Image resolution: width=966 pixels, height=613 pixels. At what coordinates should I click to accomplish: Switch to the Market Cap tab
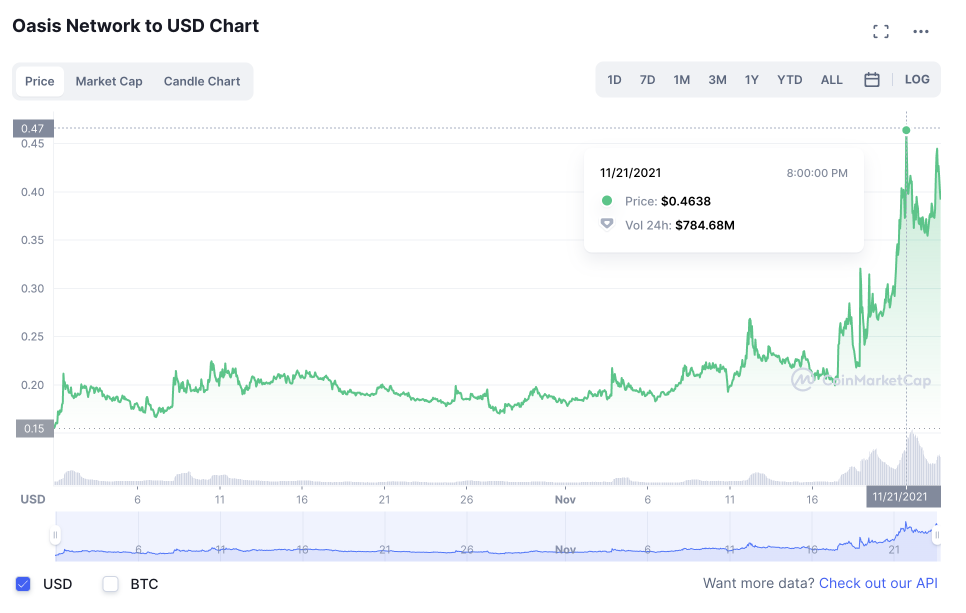click(109, 81)
